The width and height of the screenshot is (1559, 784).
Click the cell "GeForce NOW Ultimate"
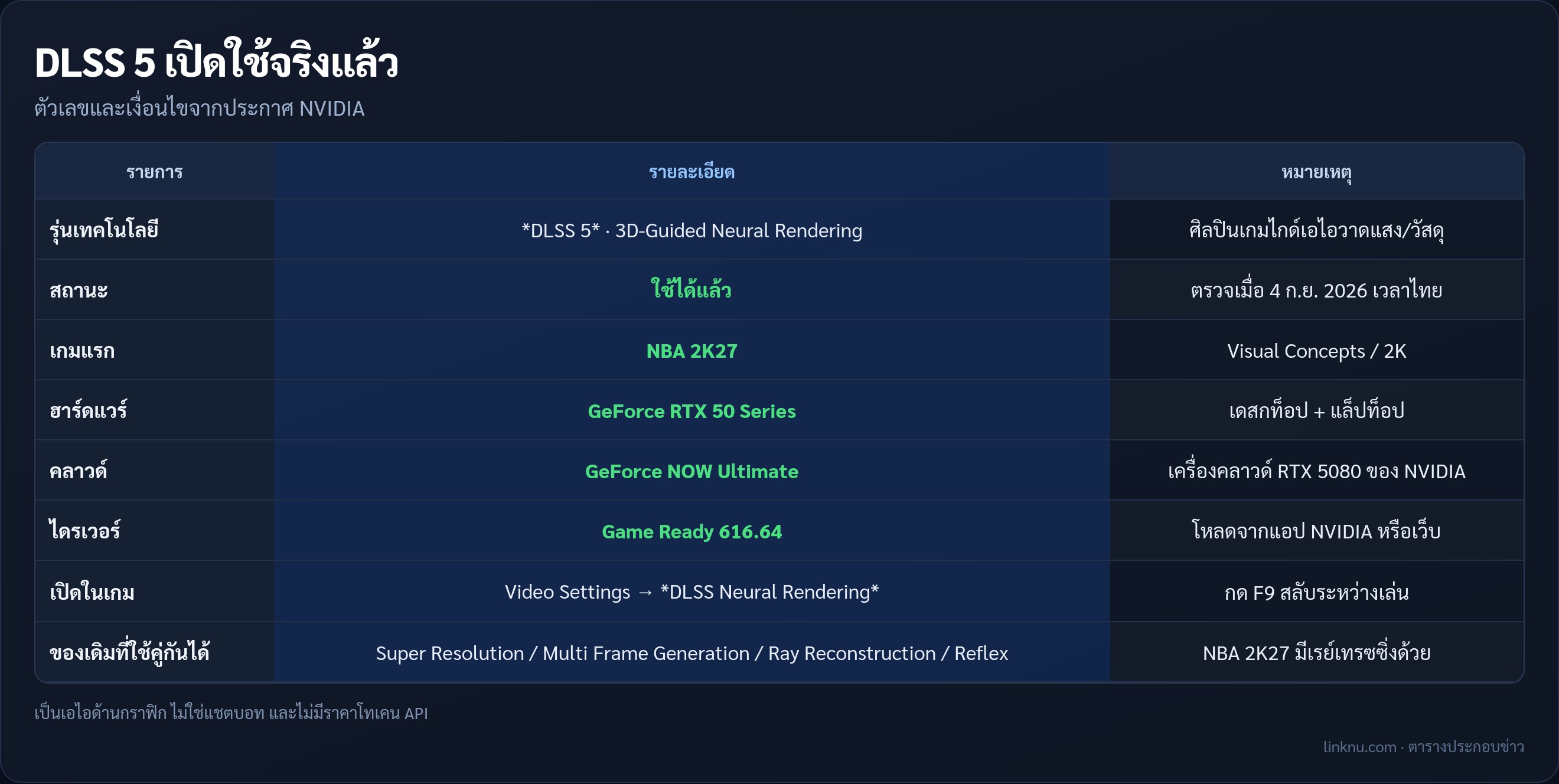point(692,471)
